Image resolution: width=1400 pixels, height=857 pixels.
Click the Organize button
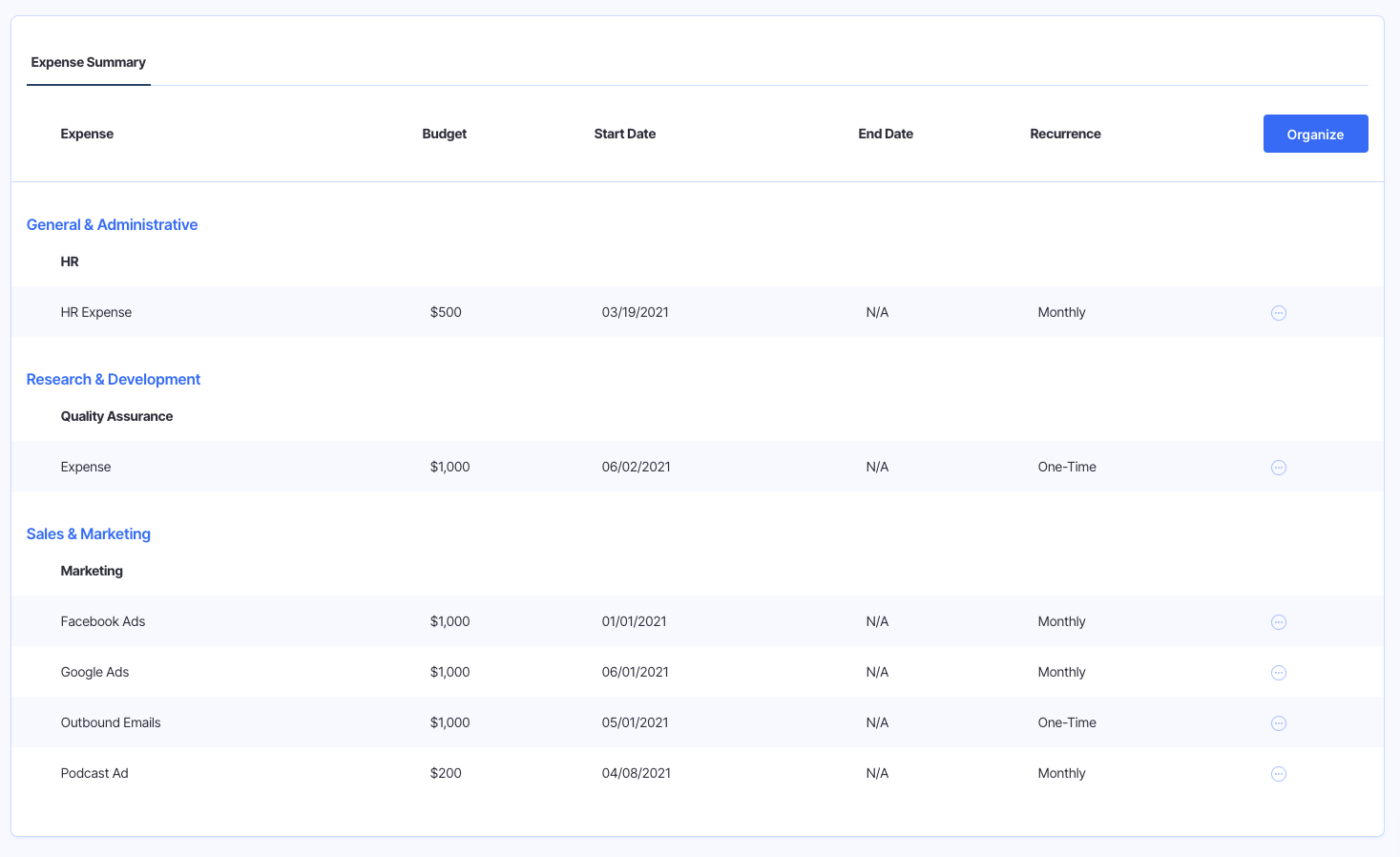pos(1315,134)
